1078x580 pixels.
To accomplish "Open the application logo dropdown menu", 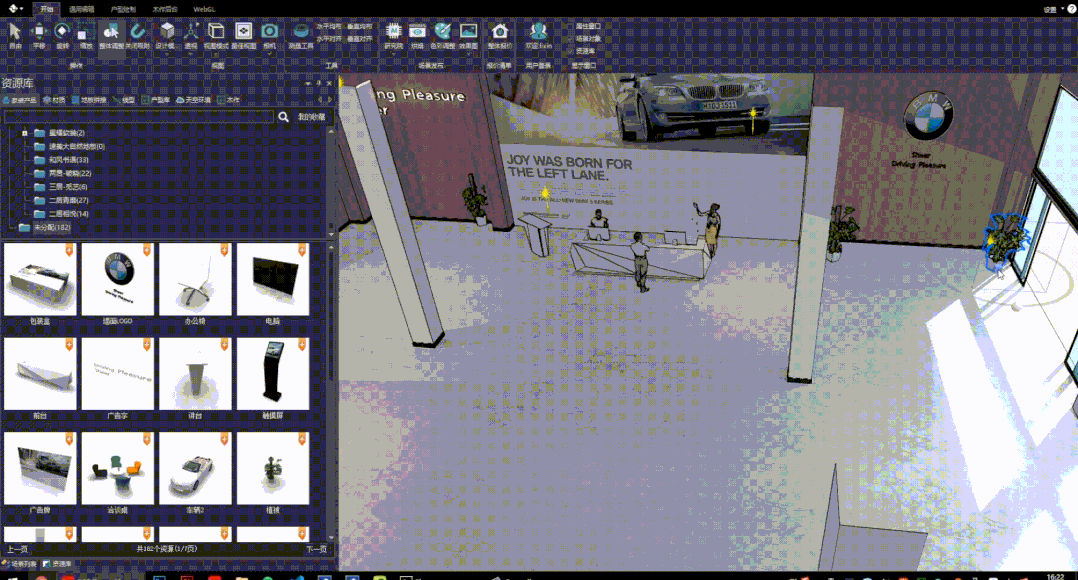I will 15,9.
